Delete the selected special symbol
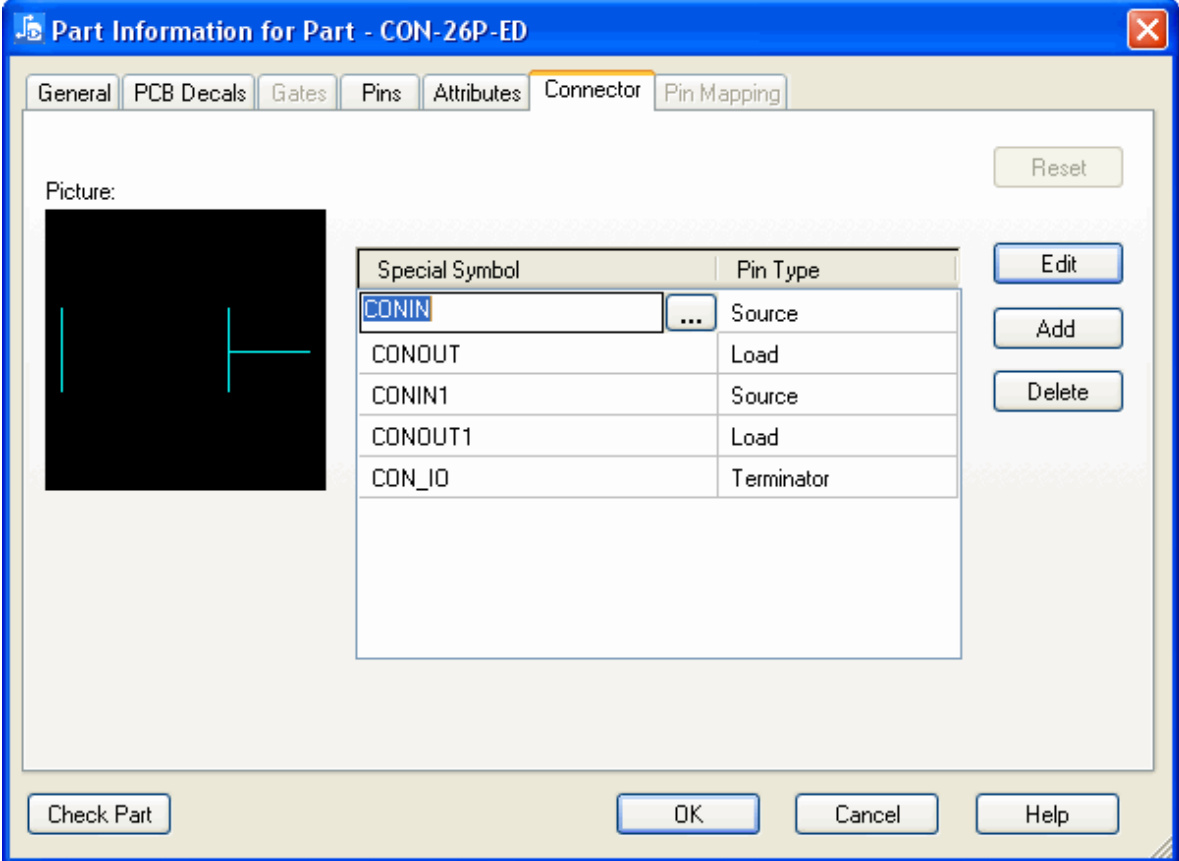Viewport: 1179px width, 861px height. point(1057,392)
